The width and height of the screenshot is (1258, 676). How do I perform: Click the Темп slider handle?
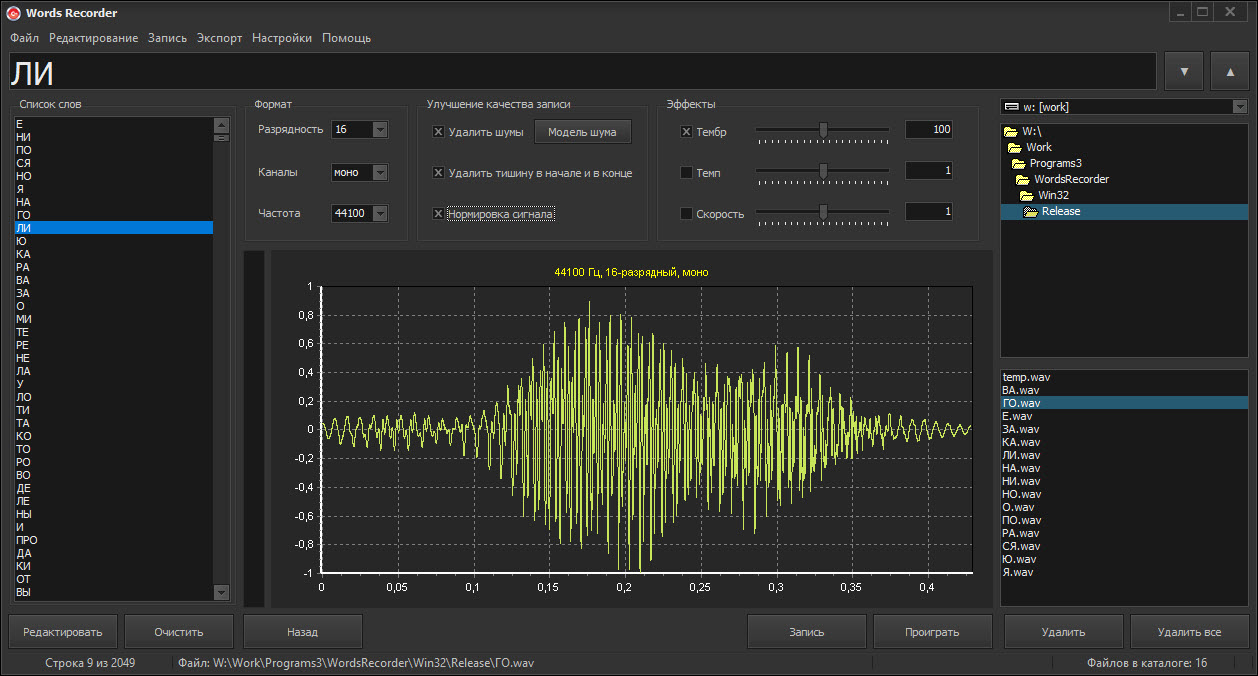823,171
